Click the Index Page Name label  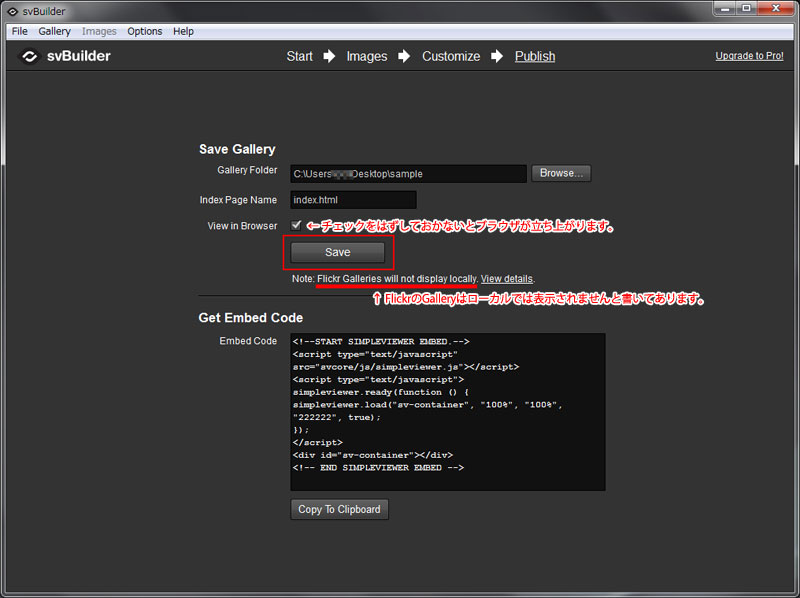pyautogui.click(x=238, y=200)
